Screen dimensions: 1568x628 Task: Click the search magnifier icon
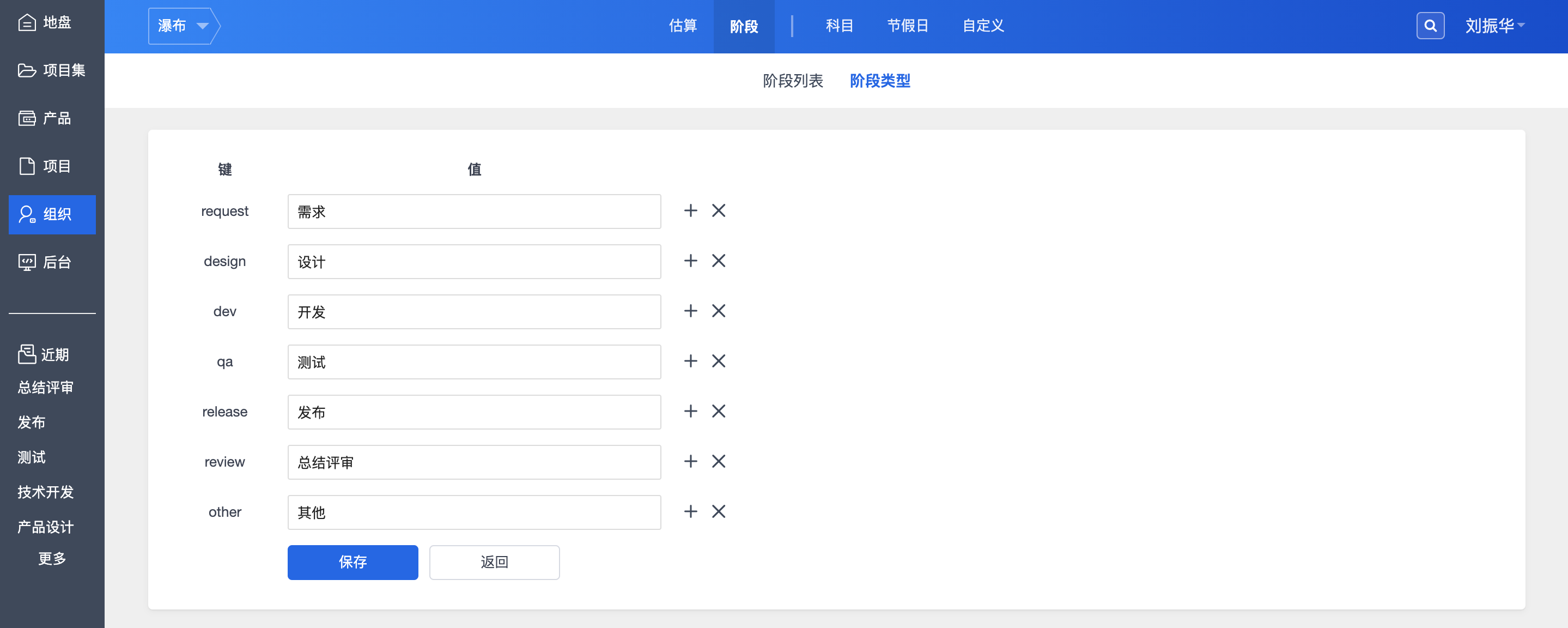(1430, 26)
